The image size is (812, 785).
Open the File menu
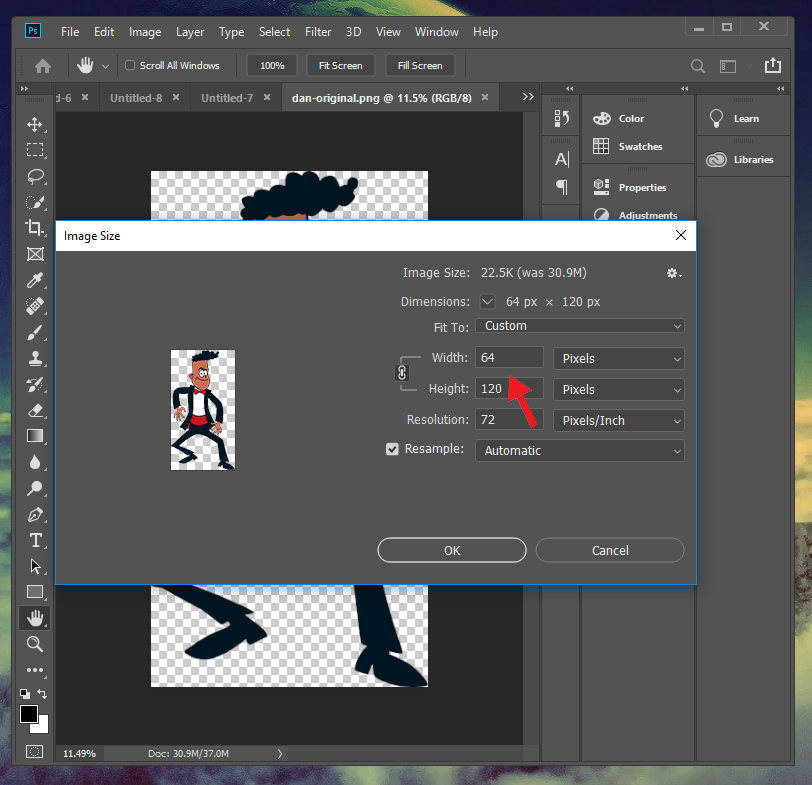[x=70, y=32]
